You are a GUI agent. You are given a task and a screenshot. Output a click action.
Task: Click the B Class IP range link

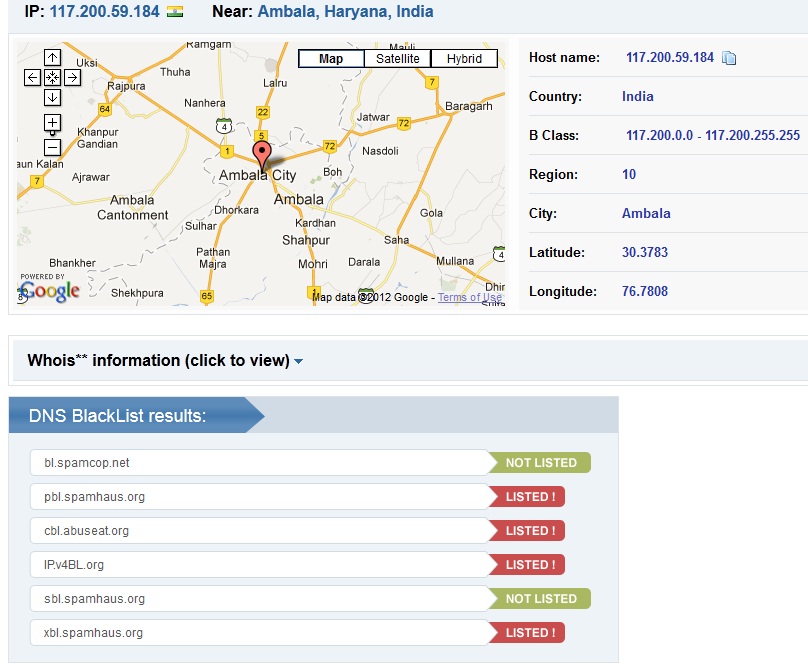[x=712, y=135]
